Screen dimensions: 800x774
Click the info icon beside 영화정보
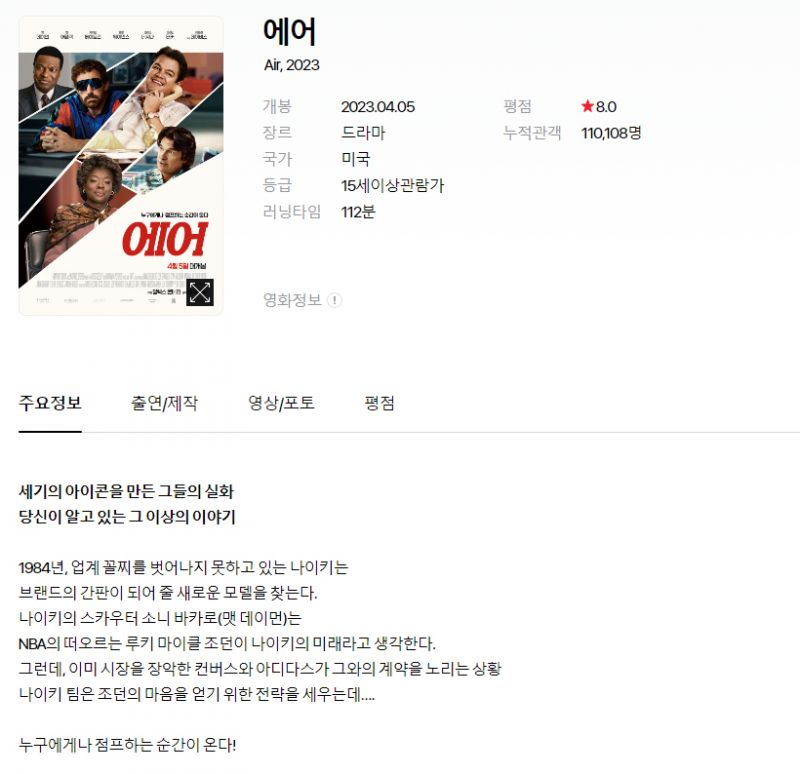pyautogui.click(x=334, y=300)
